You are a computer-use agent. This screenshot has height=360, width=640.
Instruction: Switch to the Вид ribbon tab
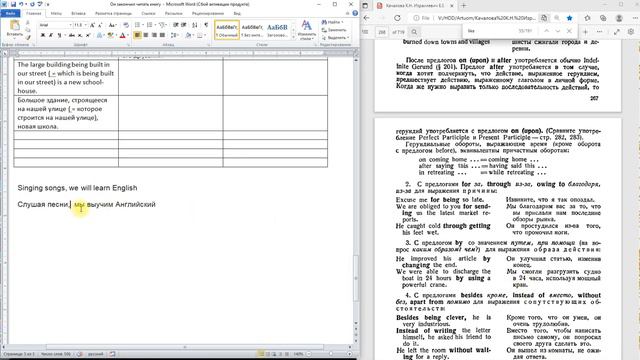click(x=237, y=13)
